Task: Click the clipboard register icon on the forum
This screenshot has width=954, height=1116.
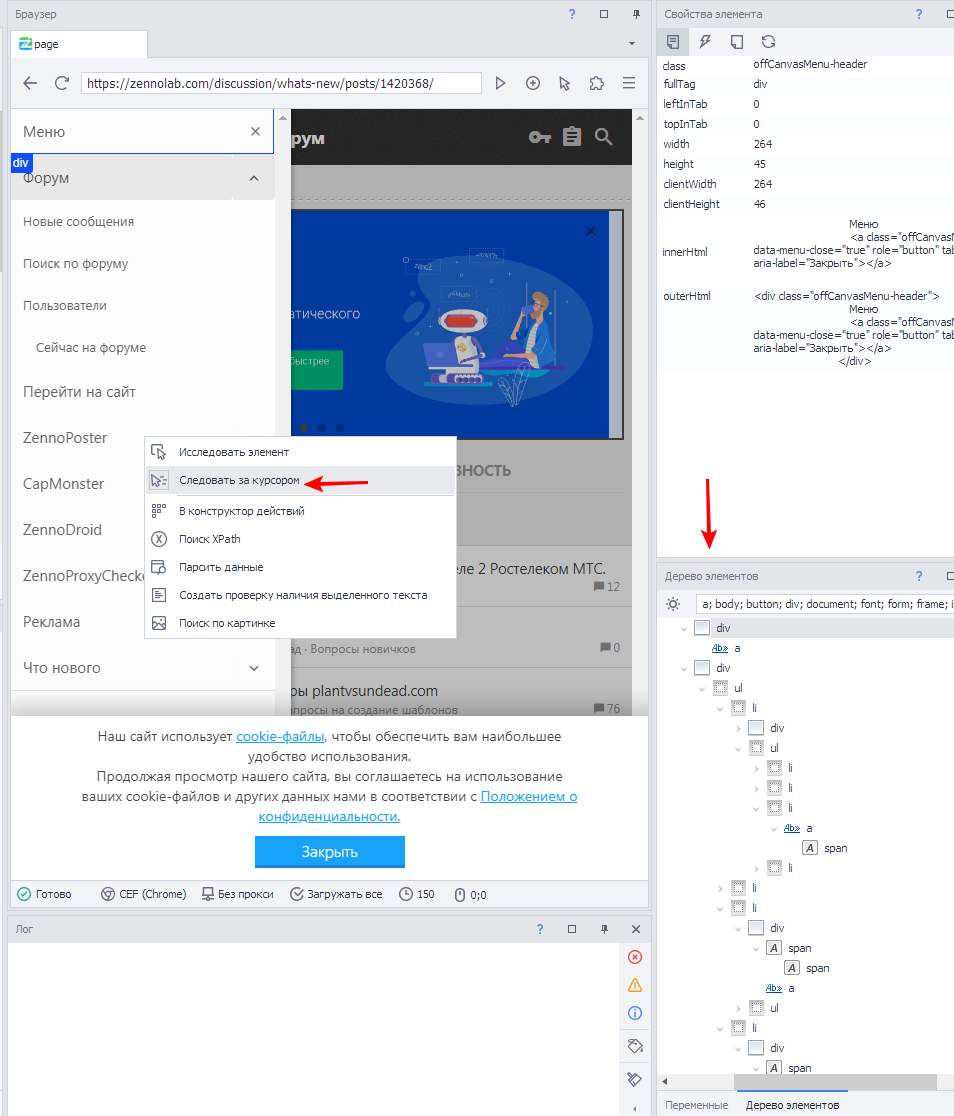Action: (572, 136)
